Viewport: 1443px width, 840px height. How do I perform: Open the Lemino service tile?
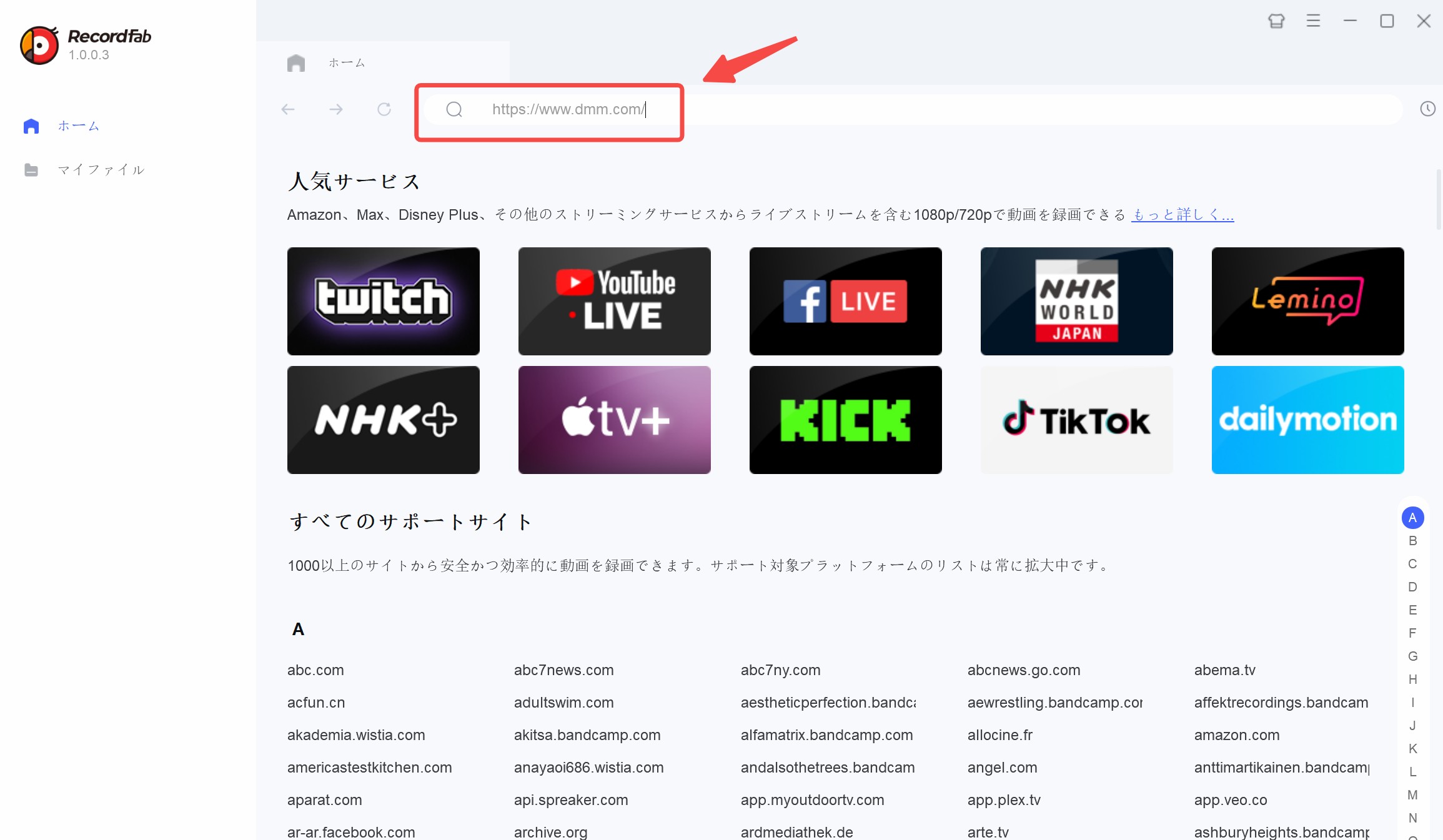tap(1308, 301)
